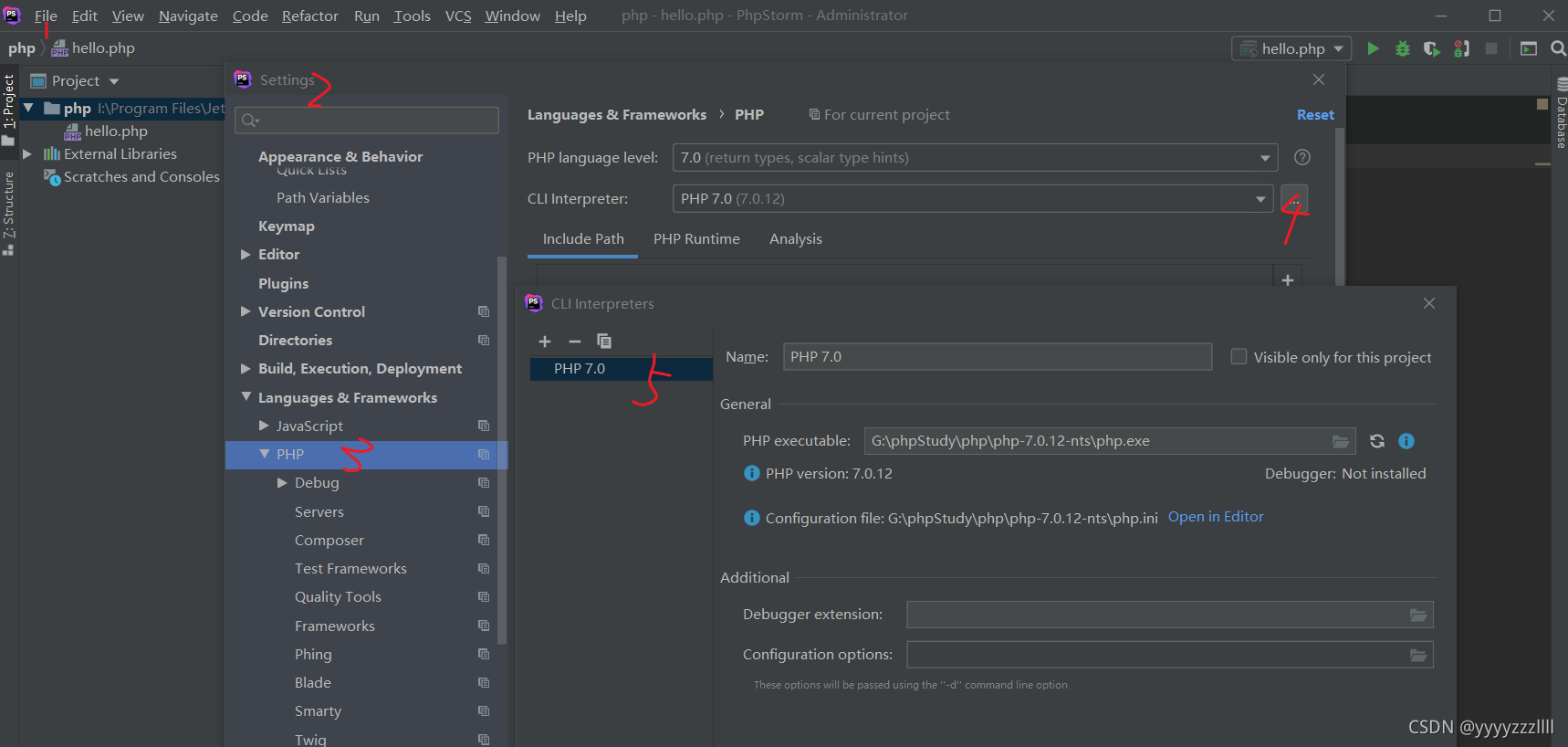Remove the selected CLI interpreter
1568x747 pixels.
(x=574, y=341)
